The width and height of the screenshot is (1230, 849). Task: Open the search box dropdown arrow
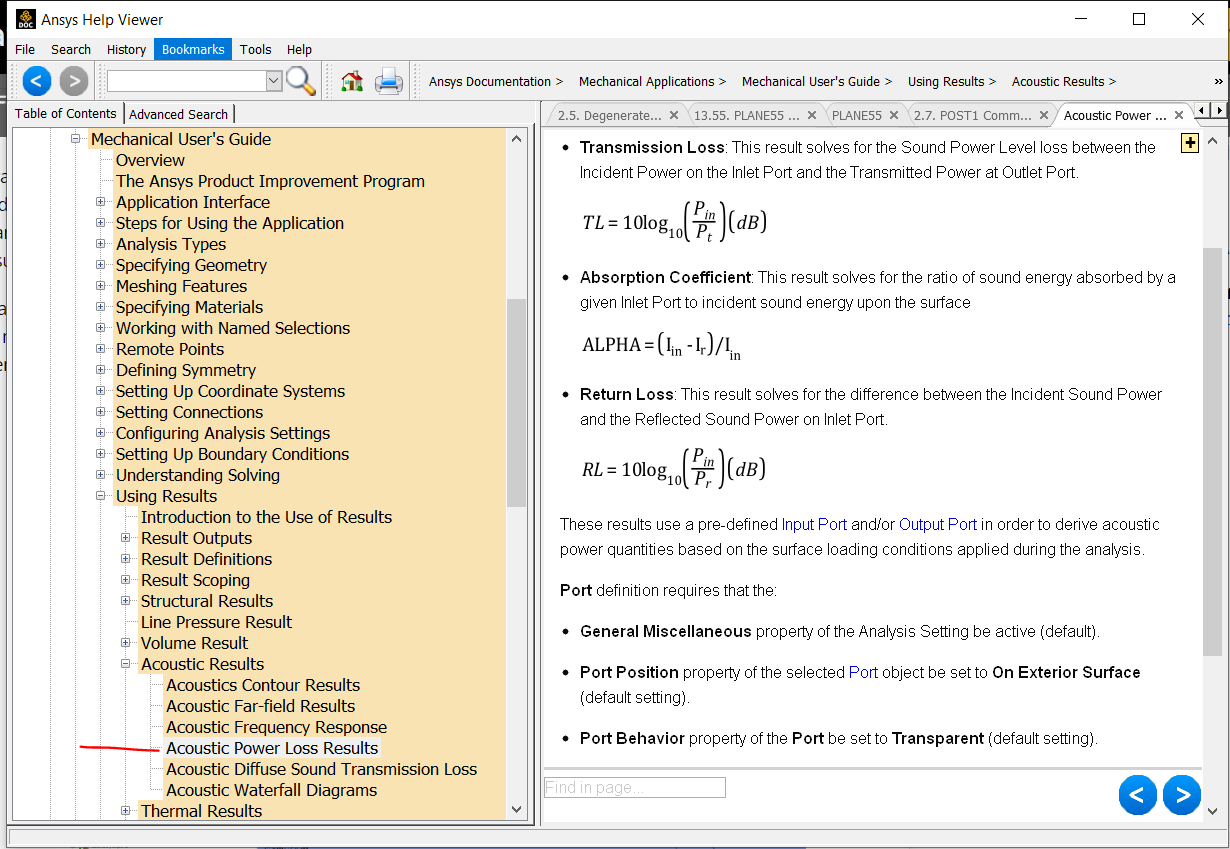(274, 81)
